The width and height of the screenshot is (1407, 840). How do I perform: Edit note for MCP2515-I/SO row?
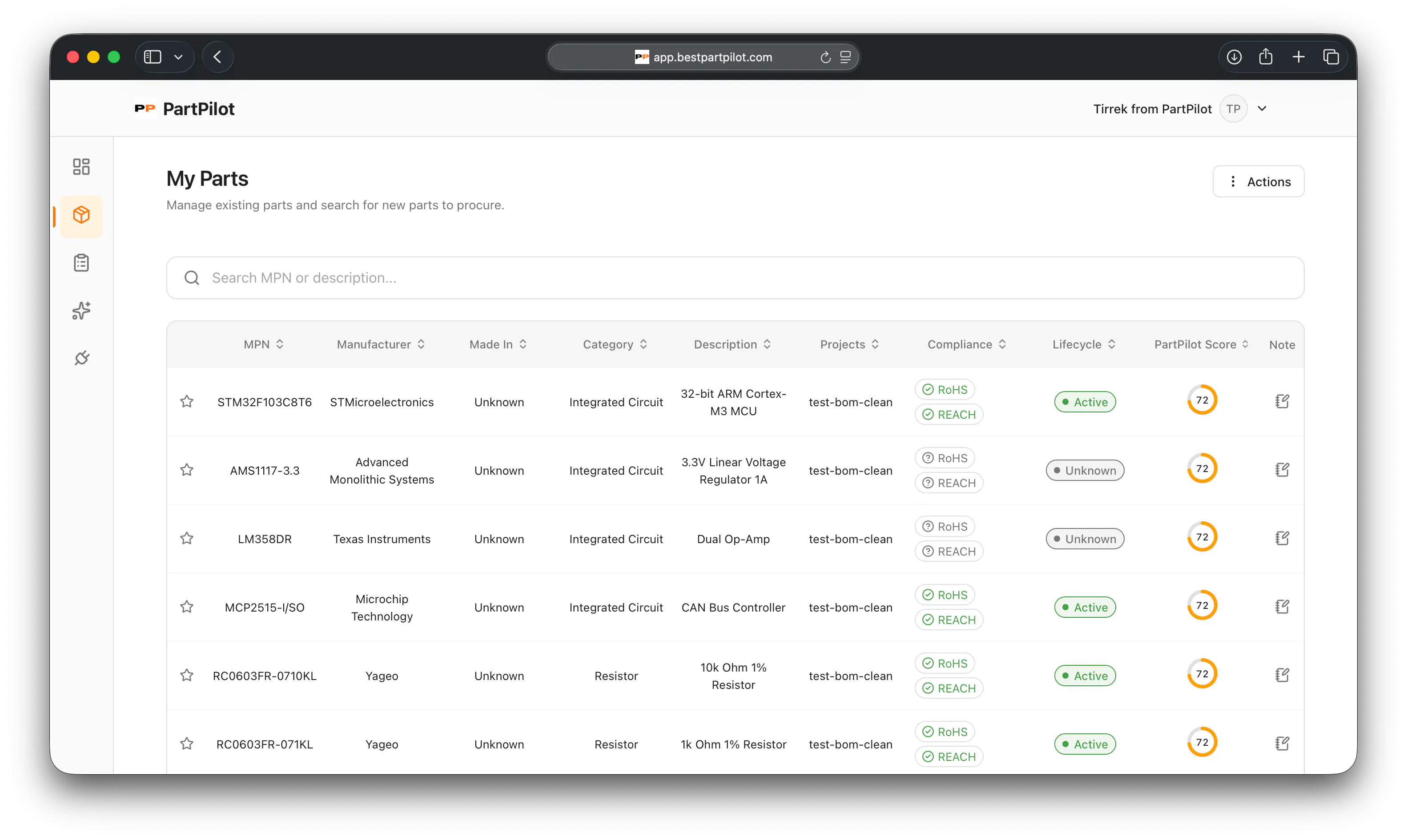[x=1282, y=607]
